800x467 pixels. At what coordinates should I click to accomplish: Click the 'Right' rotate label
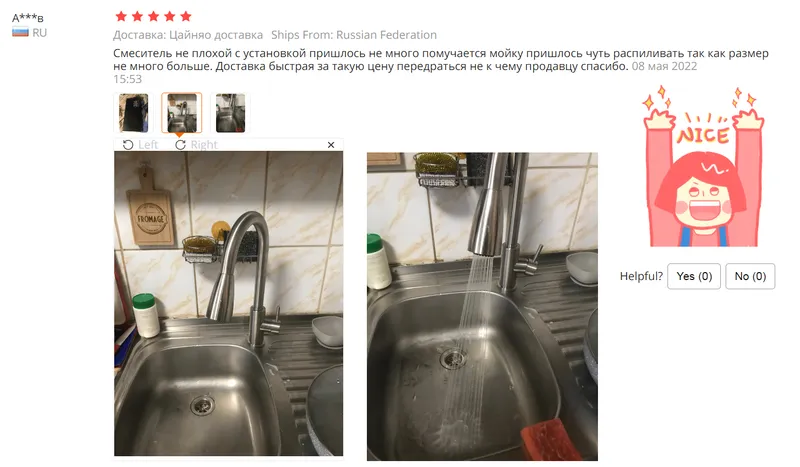tap(204, 145)
